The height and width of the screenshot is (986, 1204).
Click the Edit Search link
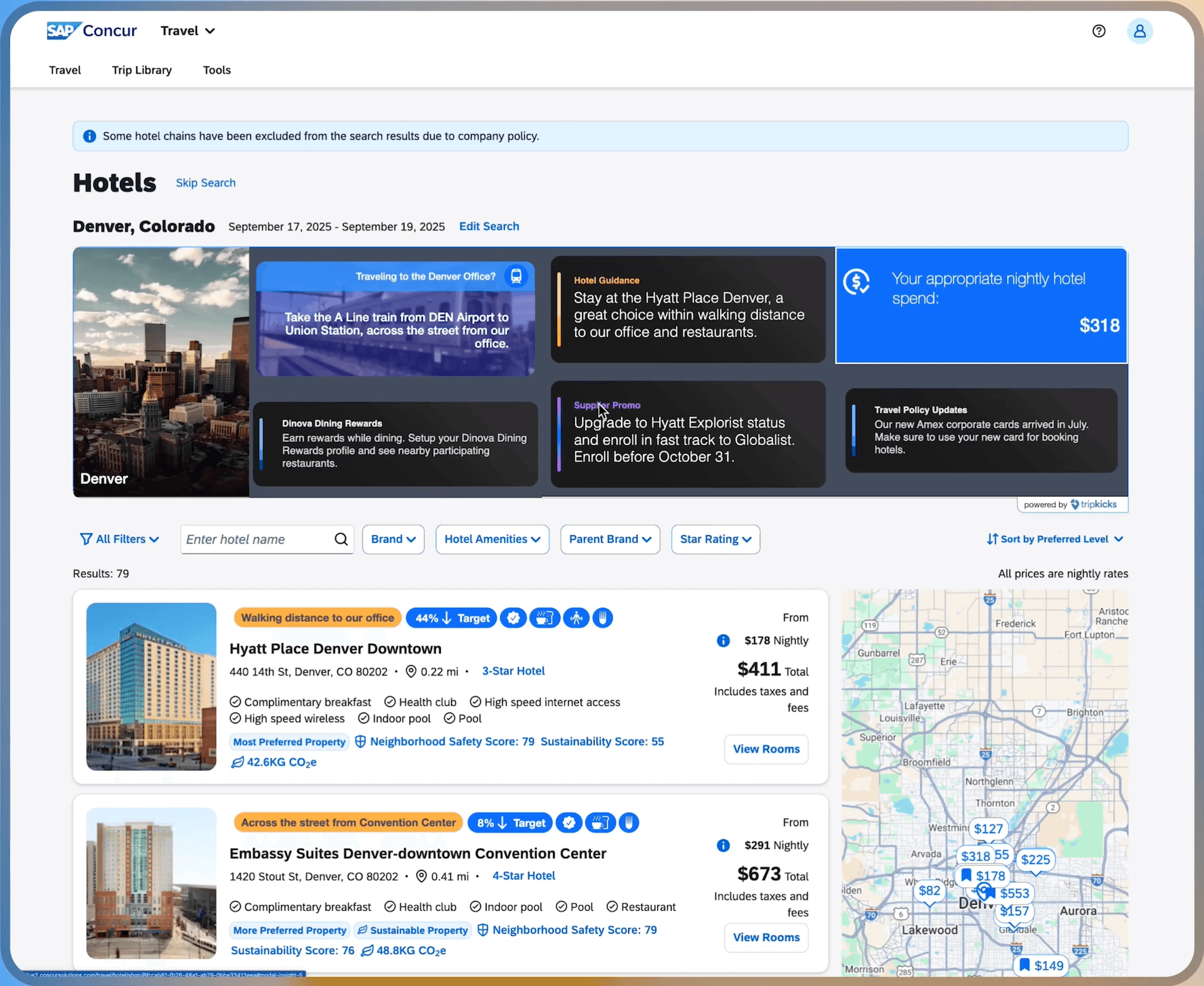tap(489, 226)
